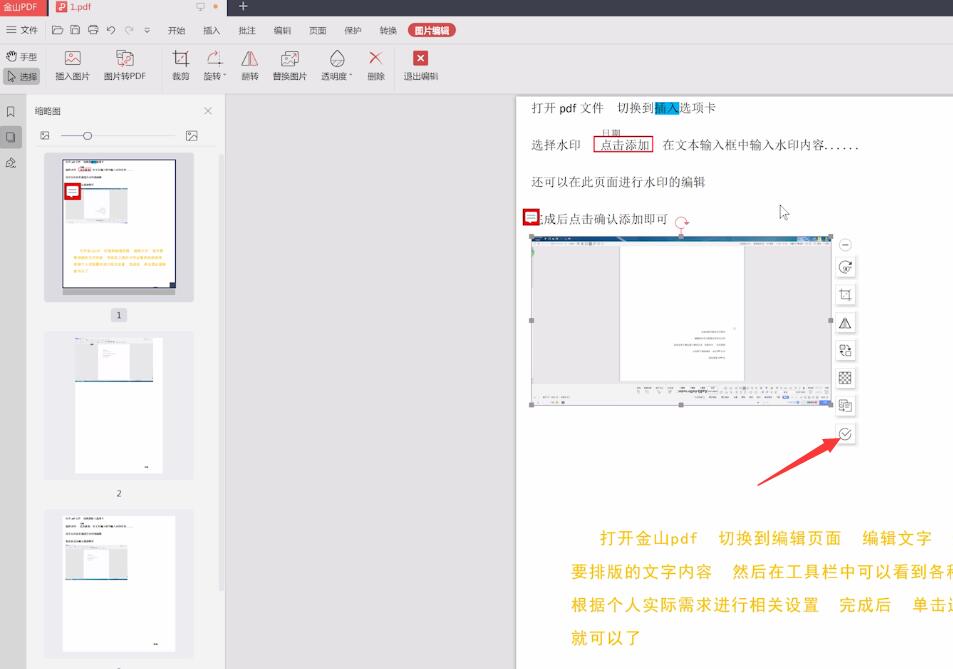
Task: Activate the 手型 hand tool
Action: click(22, 57)
